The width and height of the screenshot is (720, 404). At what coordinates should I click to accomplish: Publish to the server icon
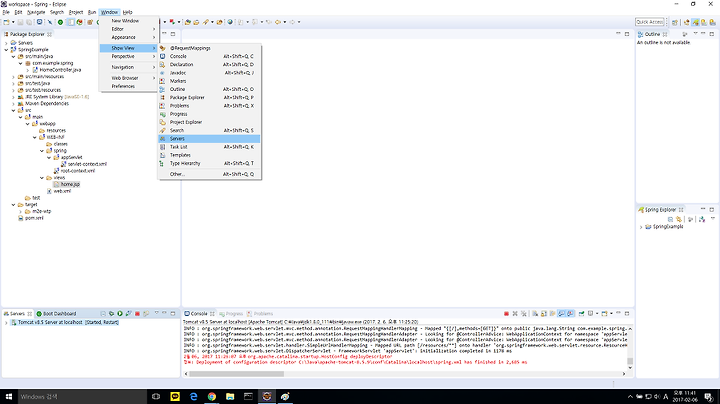point(146,314)
